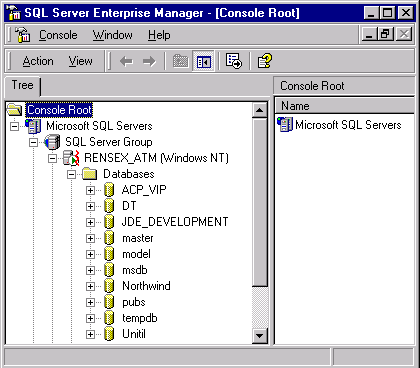Click the msdb database icon
The image size is (420, 368).
click(x=109, y=270)
